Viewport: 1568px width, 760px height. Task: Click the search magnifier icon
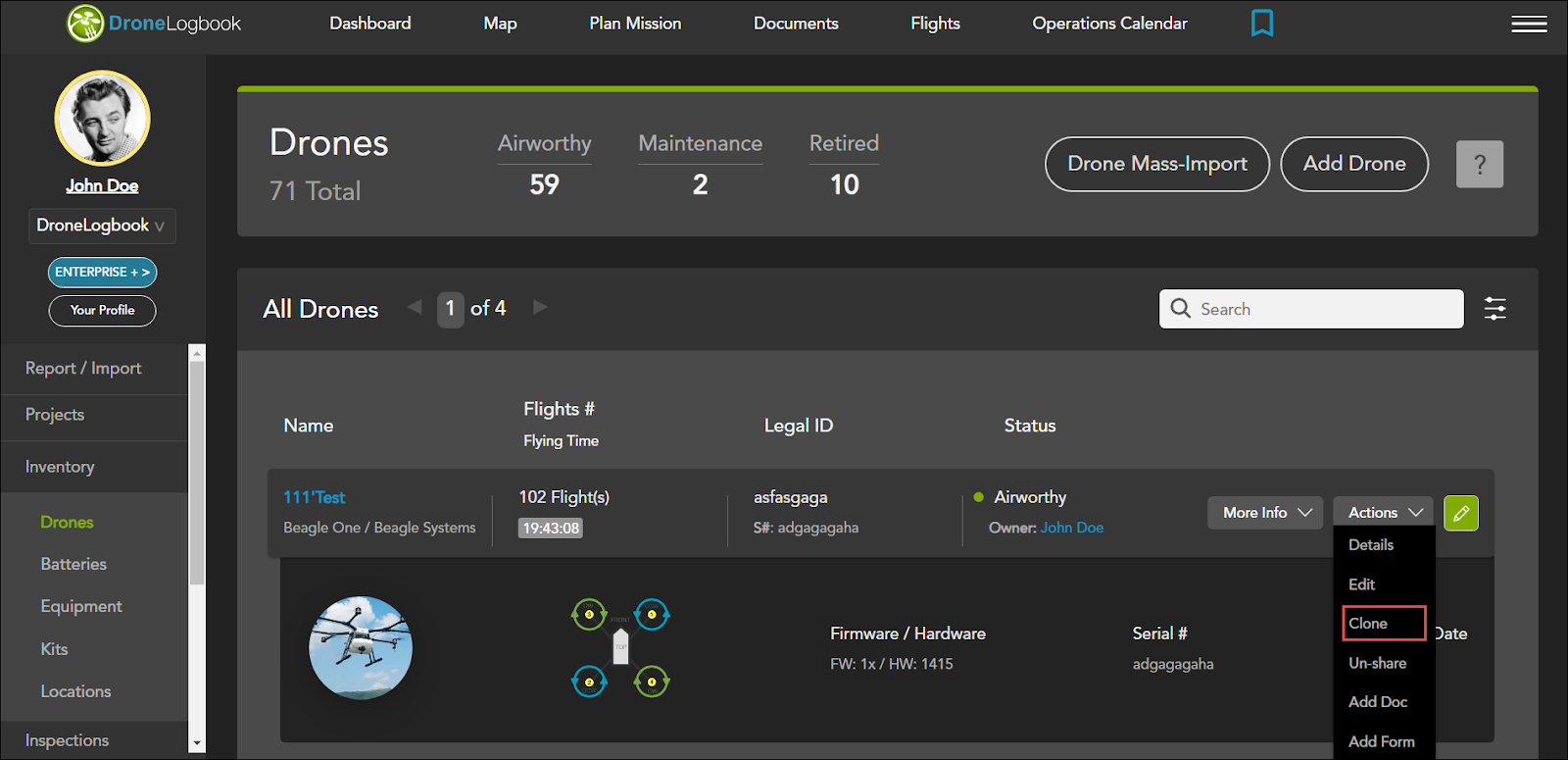1181,308
